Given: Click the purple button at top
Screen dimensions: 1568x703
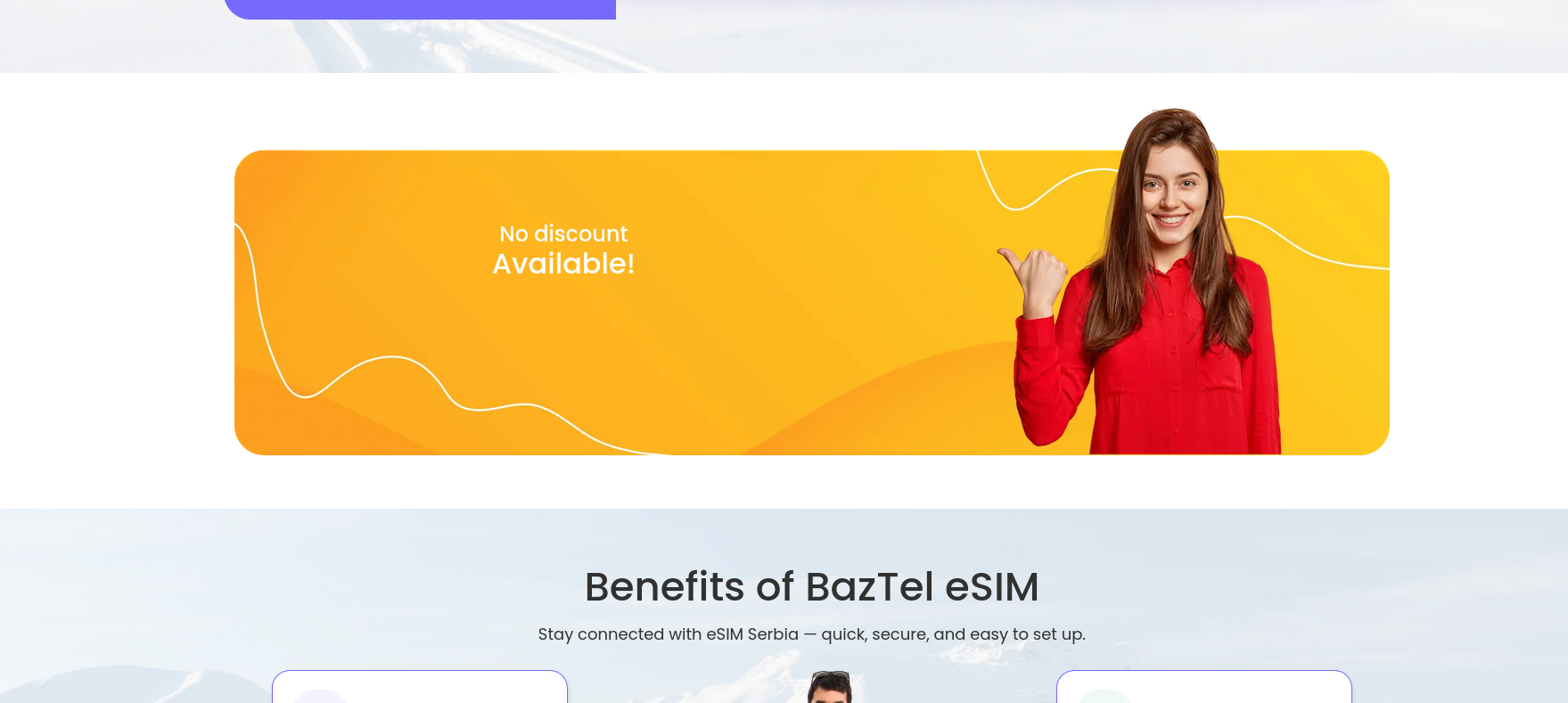Looking at the screenshot, I should pos(420,9).
